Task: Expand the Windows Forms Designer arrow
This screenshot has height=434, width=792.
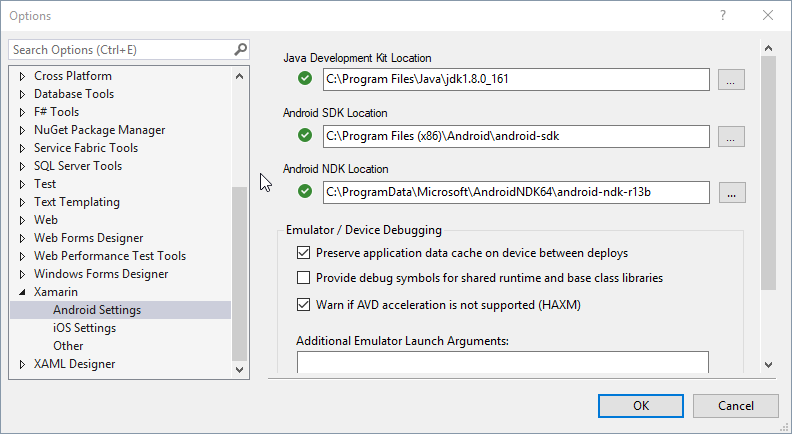Action: [22, 274]
